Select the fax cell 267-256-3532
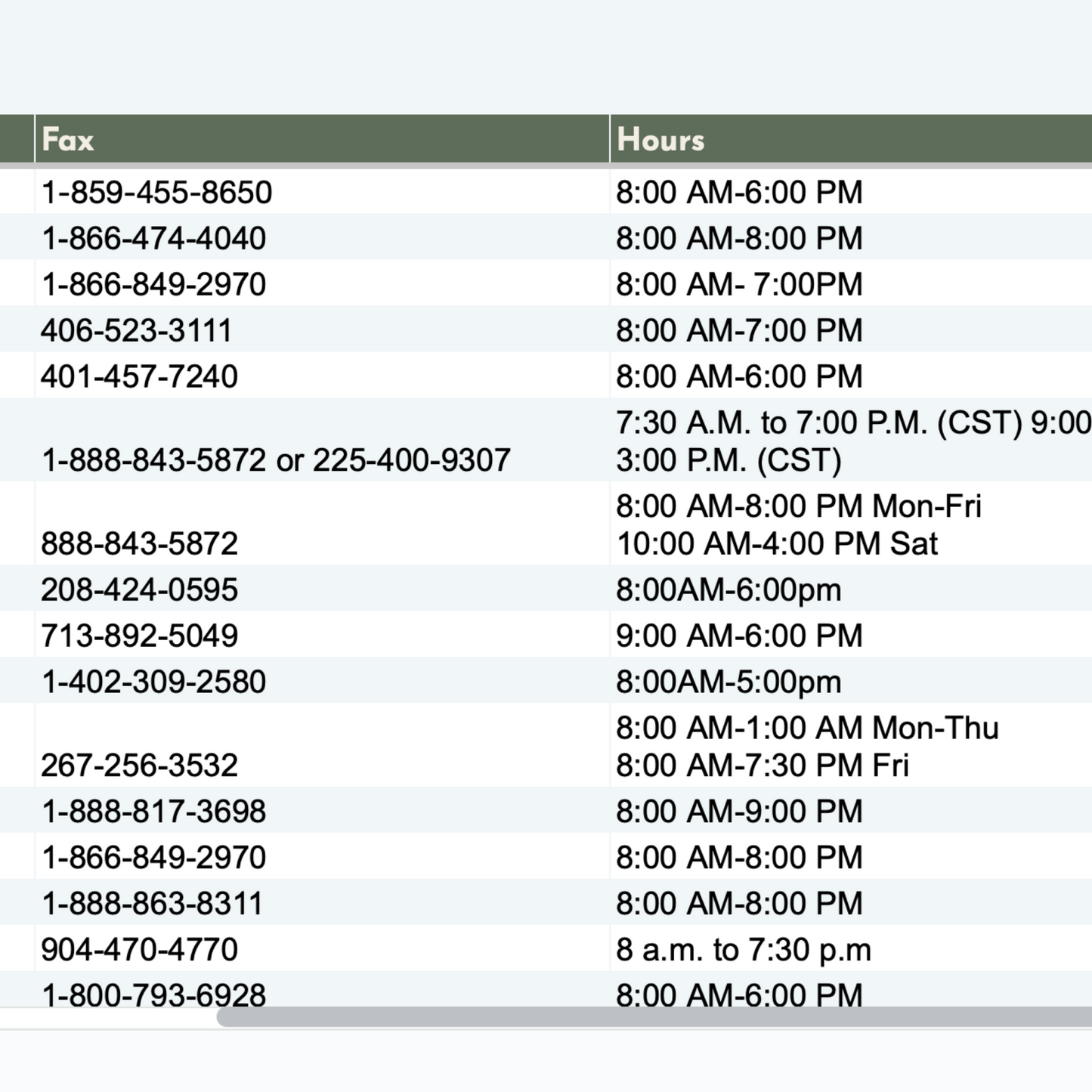 click(139, 766)
